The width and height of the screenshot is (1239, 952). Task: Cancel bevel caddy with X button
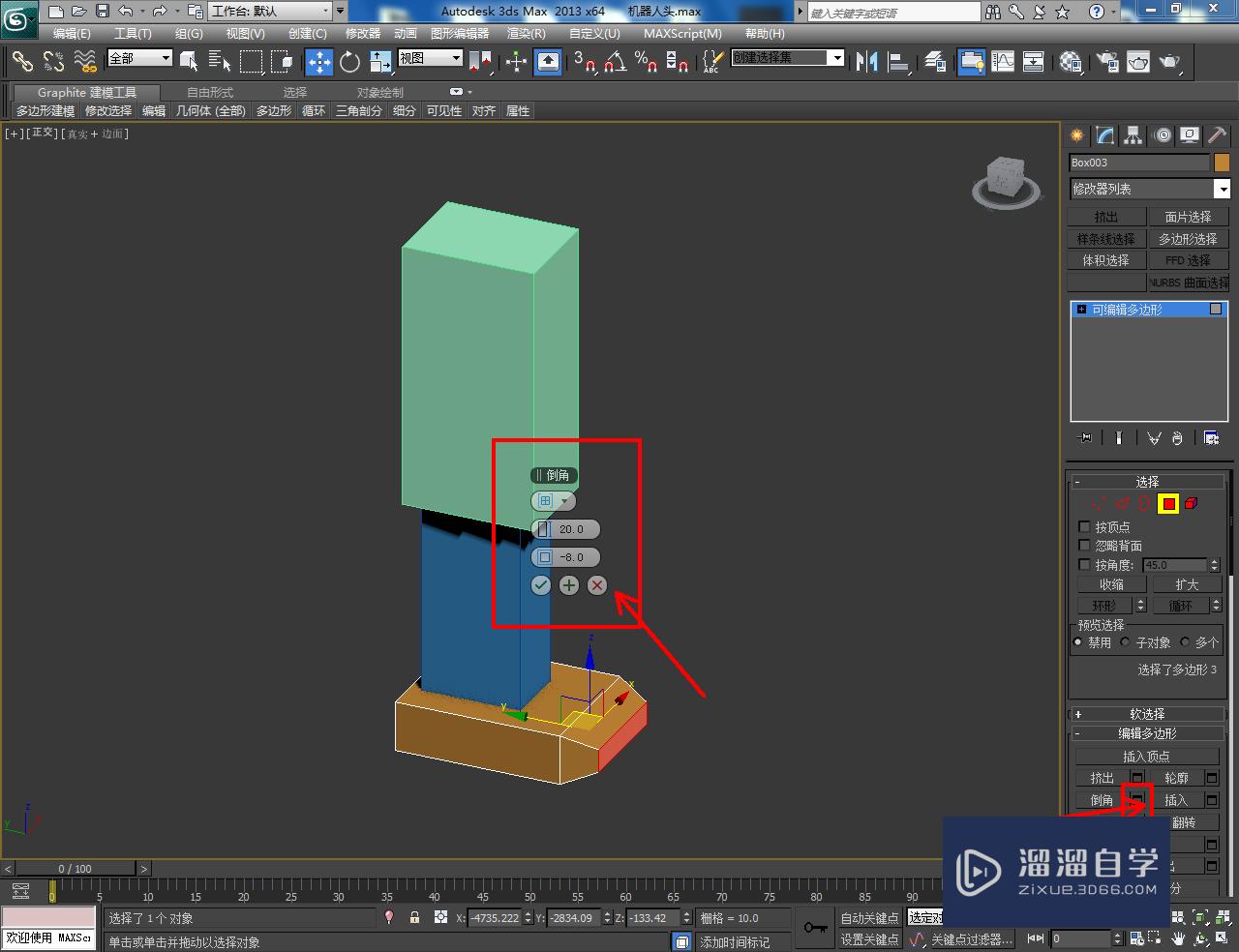pyautogui.click(x=597, y=585)
